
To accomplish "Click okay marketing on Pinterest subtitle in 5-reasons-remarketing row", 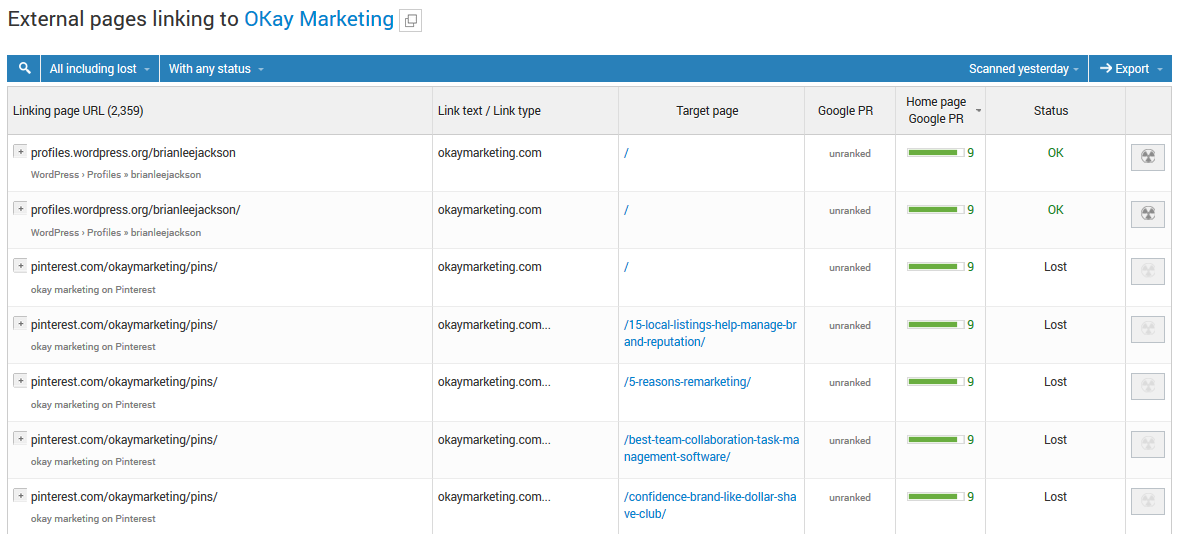I will [93, 404].
